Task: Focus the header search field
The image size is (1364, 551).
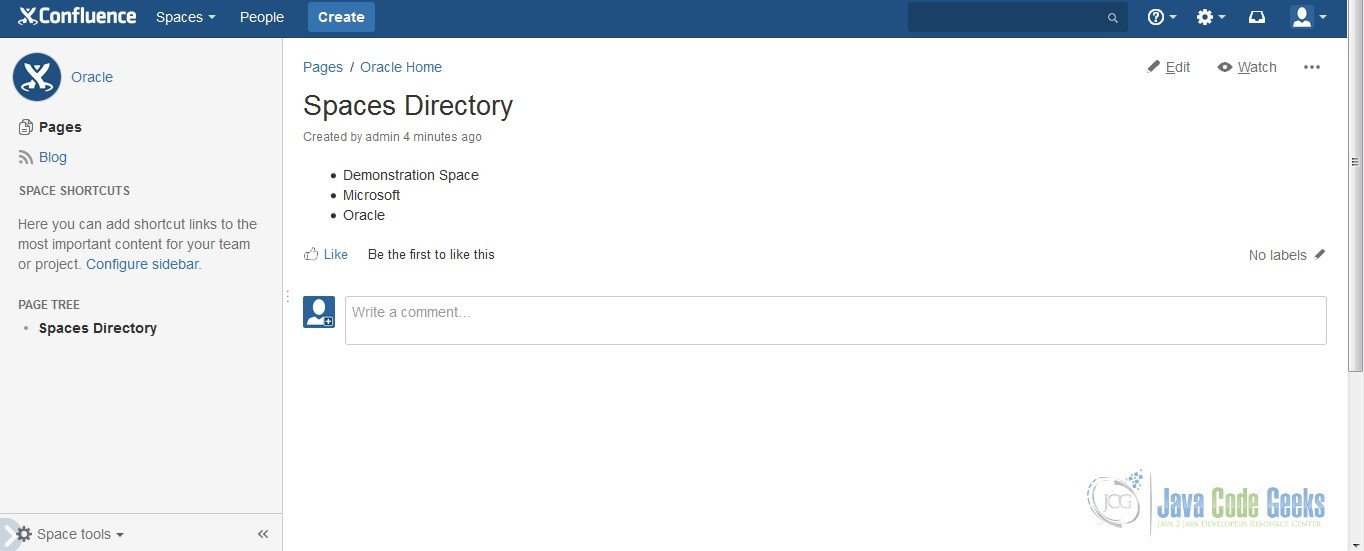Action: point(1017,17)
